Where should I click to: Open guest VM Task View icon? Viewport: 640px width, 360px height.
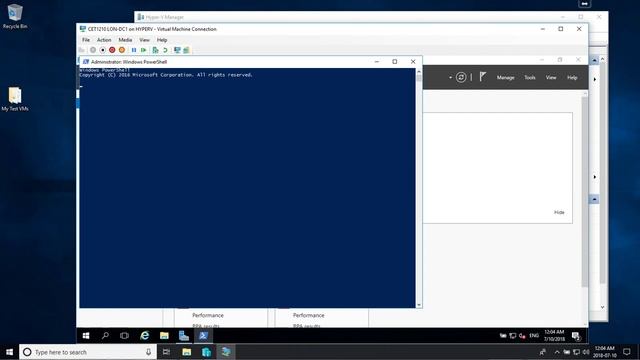124,336
